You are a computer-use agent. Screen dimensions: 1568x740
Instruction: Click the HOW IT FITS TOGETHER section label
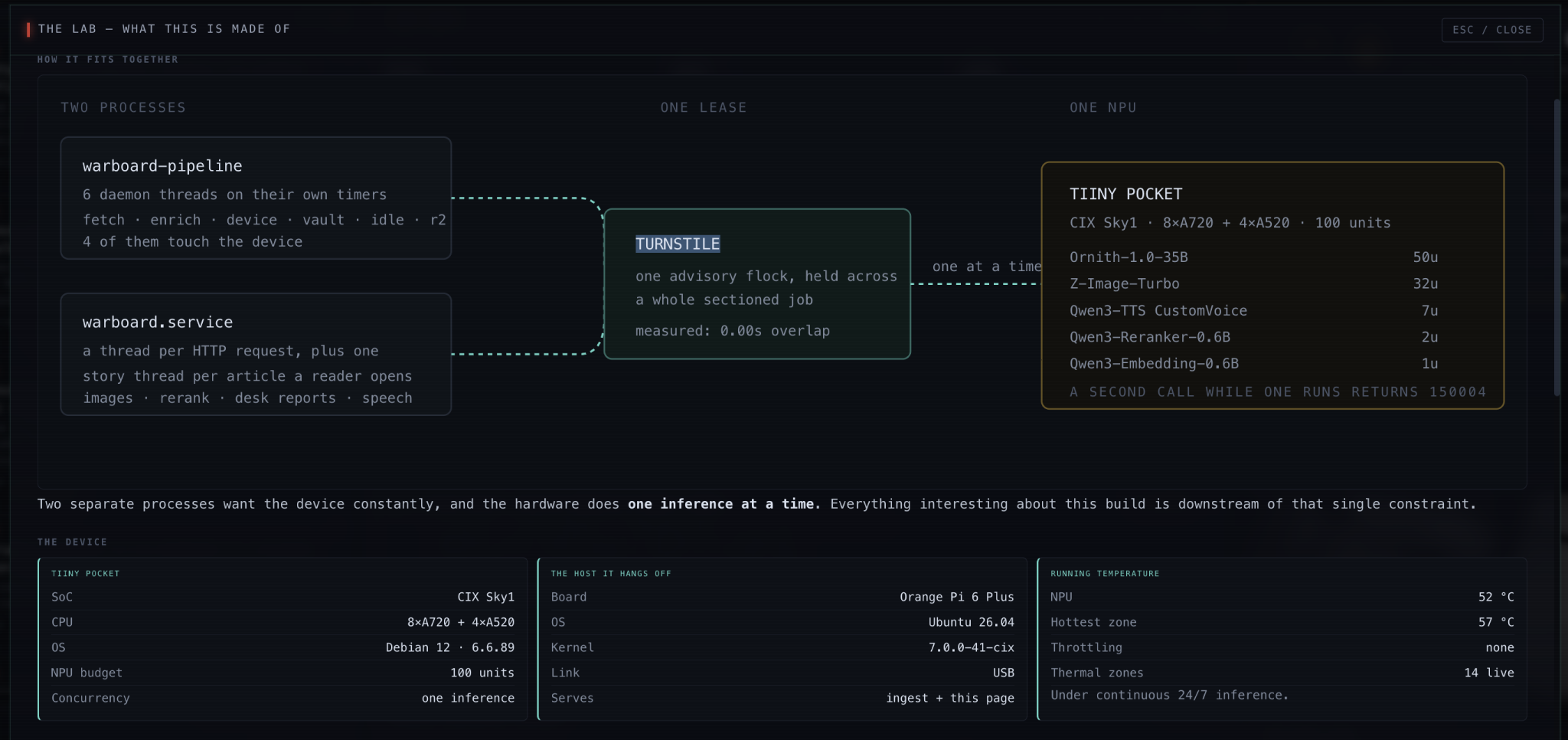pos(108,59)
